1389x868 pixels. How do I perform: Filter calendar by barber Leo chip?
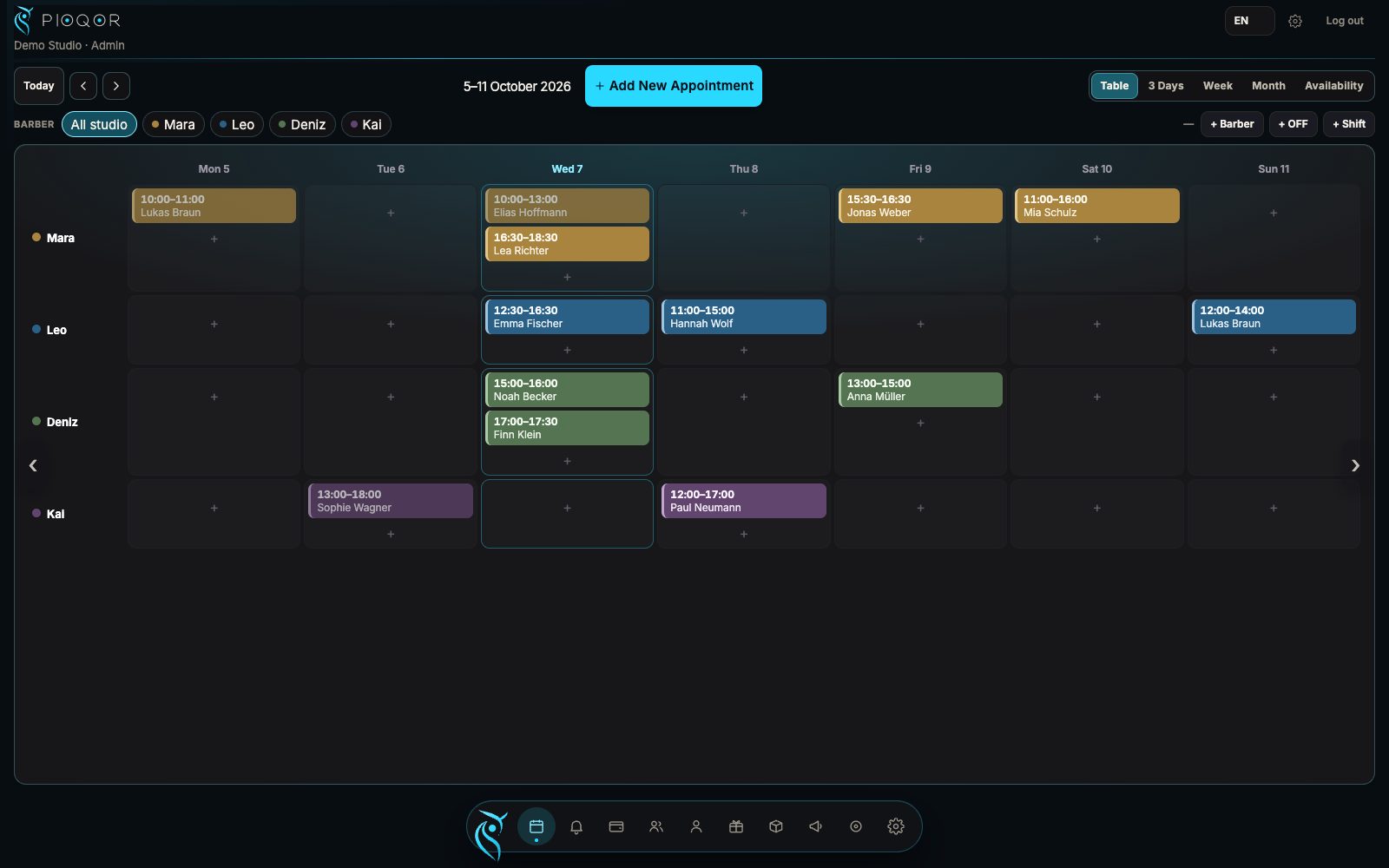(x=237, y=124)
